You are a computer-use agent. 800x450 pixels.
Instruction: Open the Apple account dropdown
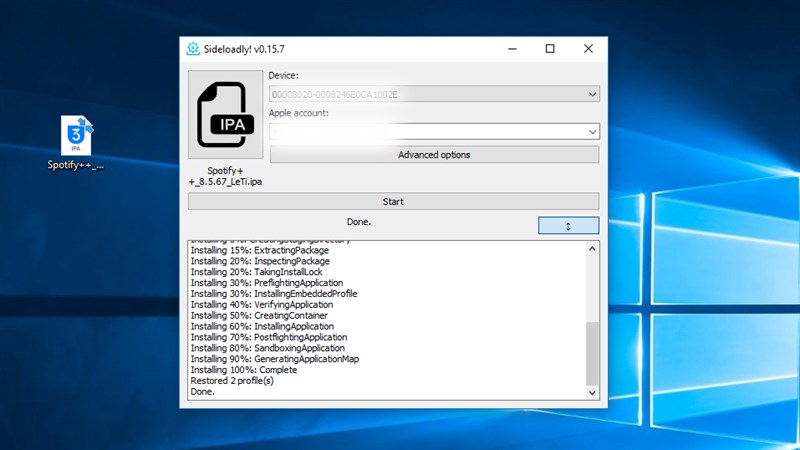pyautogui.click(x=592, y=132)
